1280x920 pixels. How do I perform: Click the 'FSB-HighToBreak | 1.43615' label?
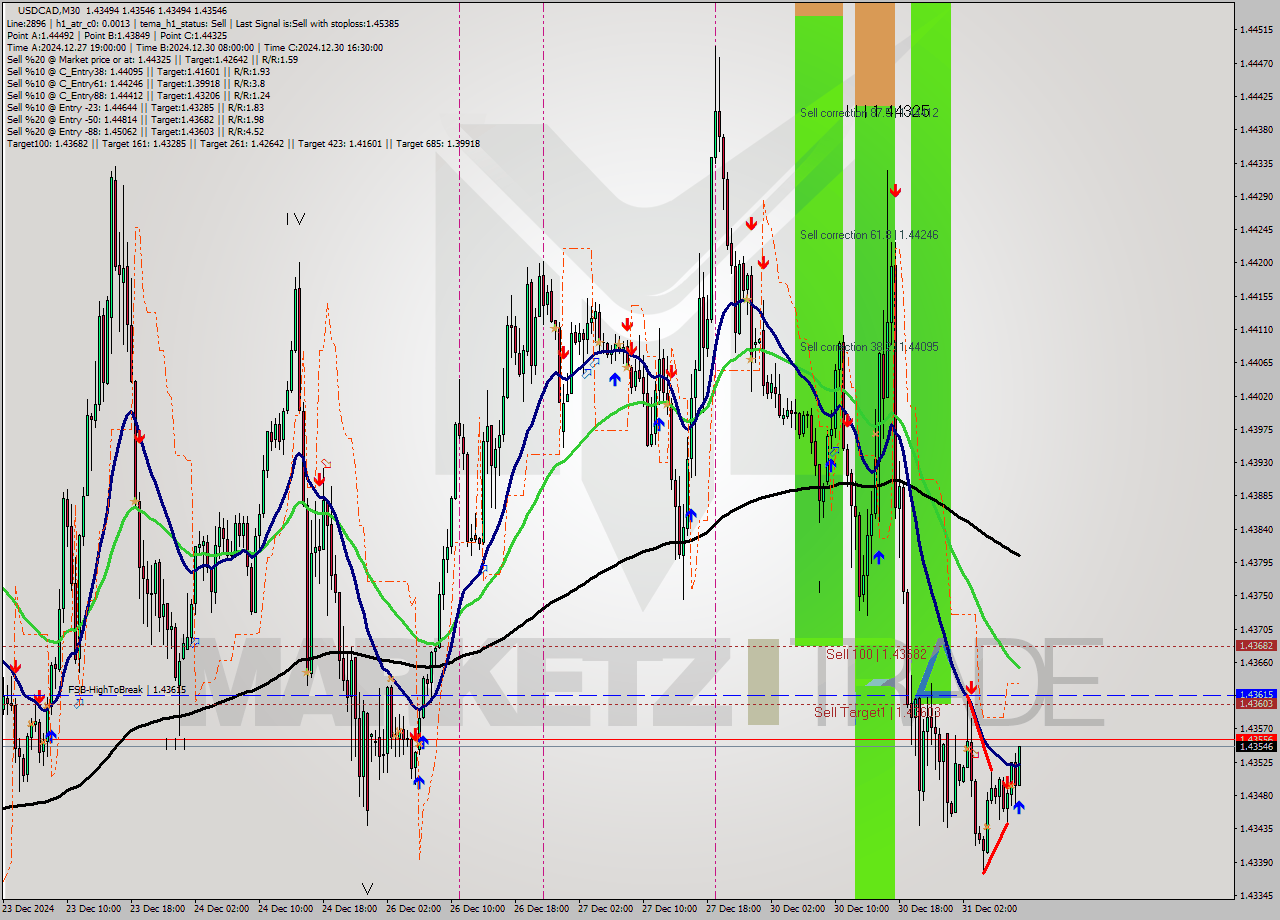coord(127,690)
